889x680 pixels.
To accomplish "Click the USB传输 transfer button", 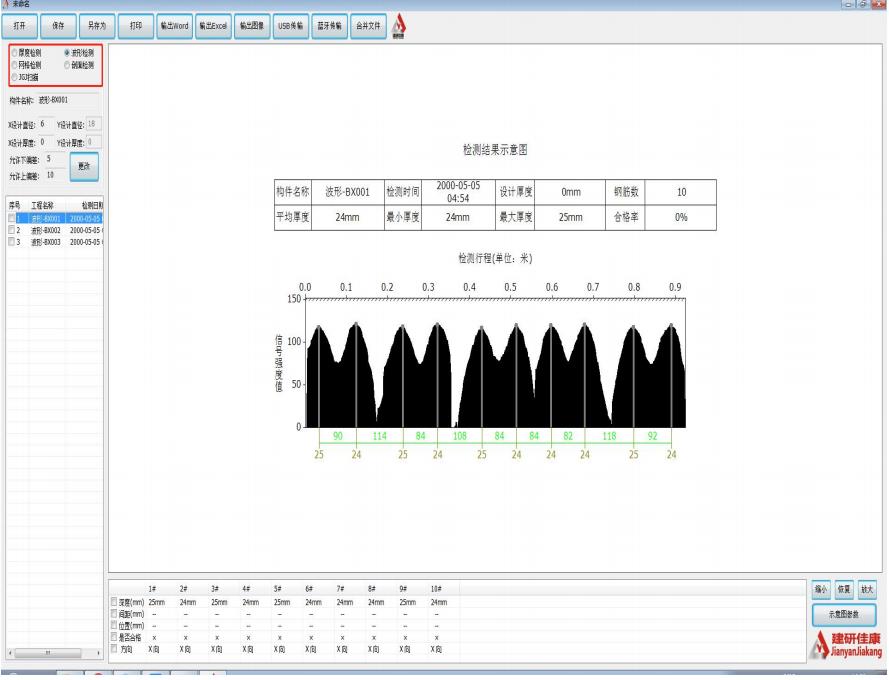I will 290,24.
